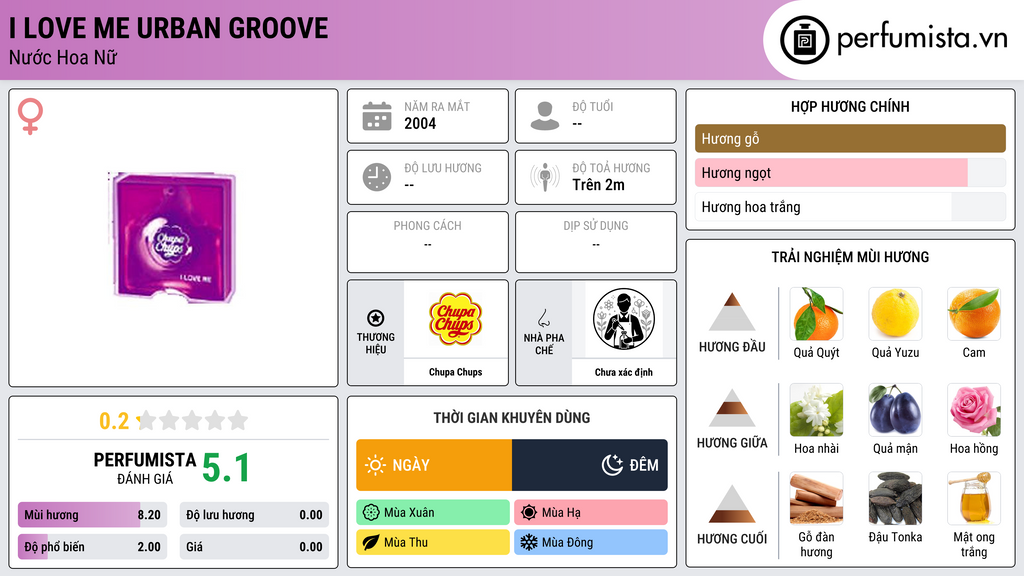Image resolution: width=1024 pixels, height=576 pixels.
Task: Click the Hợp hương chính heading
Action: click(x=850, y=106)
